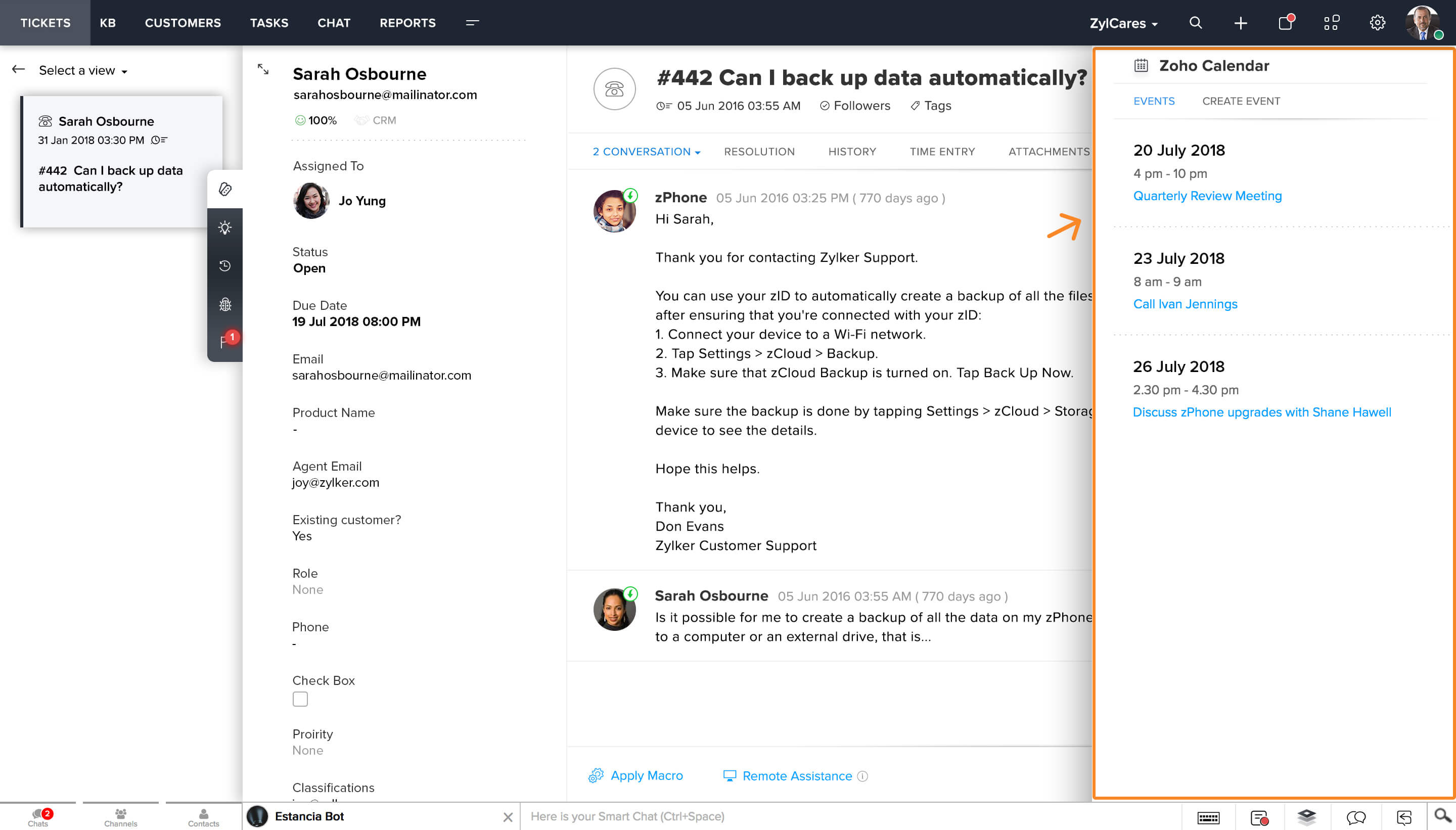Expand the ZylCares department dropdown
The height and width of the screenshot is (830, 1456).
pyautogui.click(x=1123, y=23)
